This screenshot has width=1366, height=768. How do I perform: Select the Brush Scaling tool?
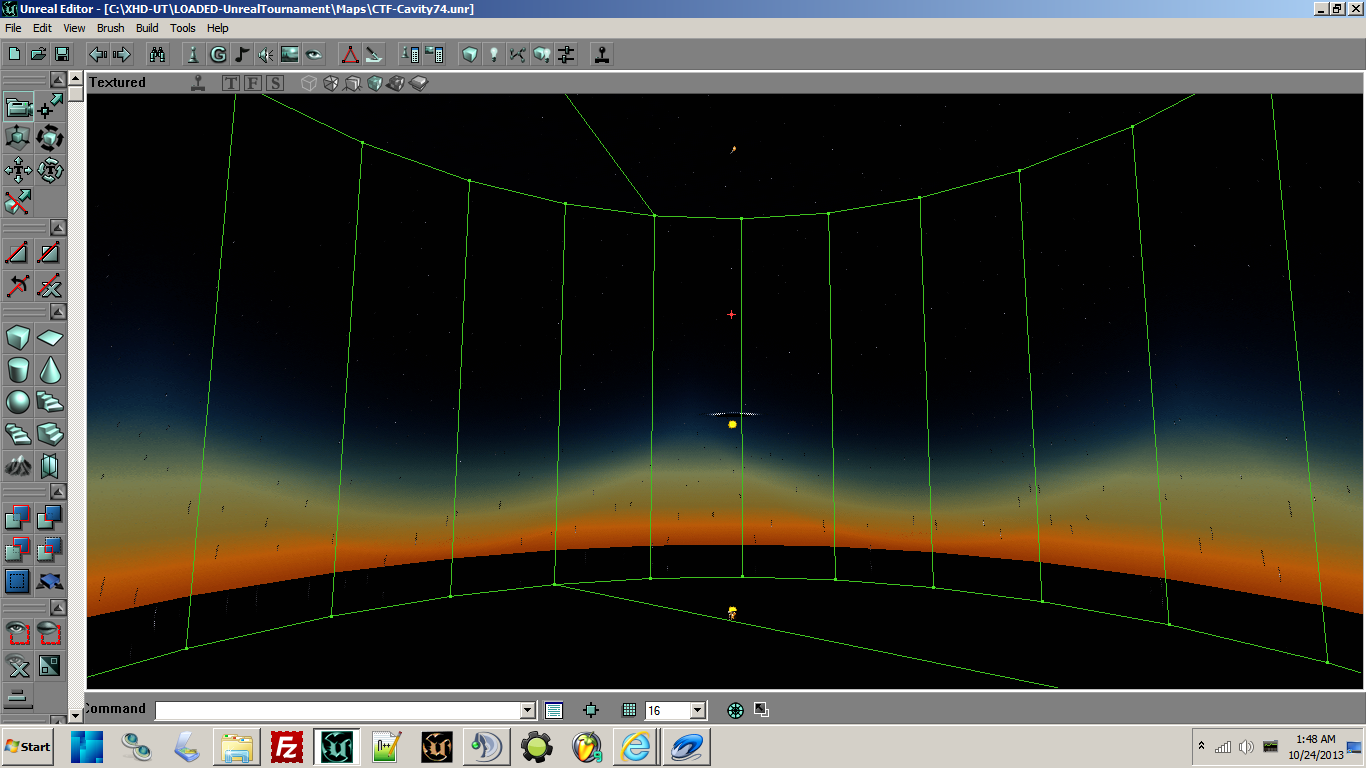coord(18,138)
